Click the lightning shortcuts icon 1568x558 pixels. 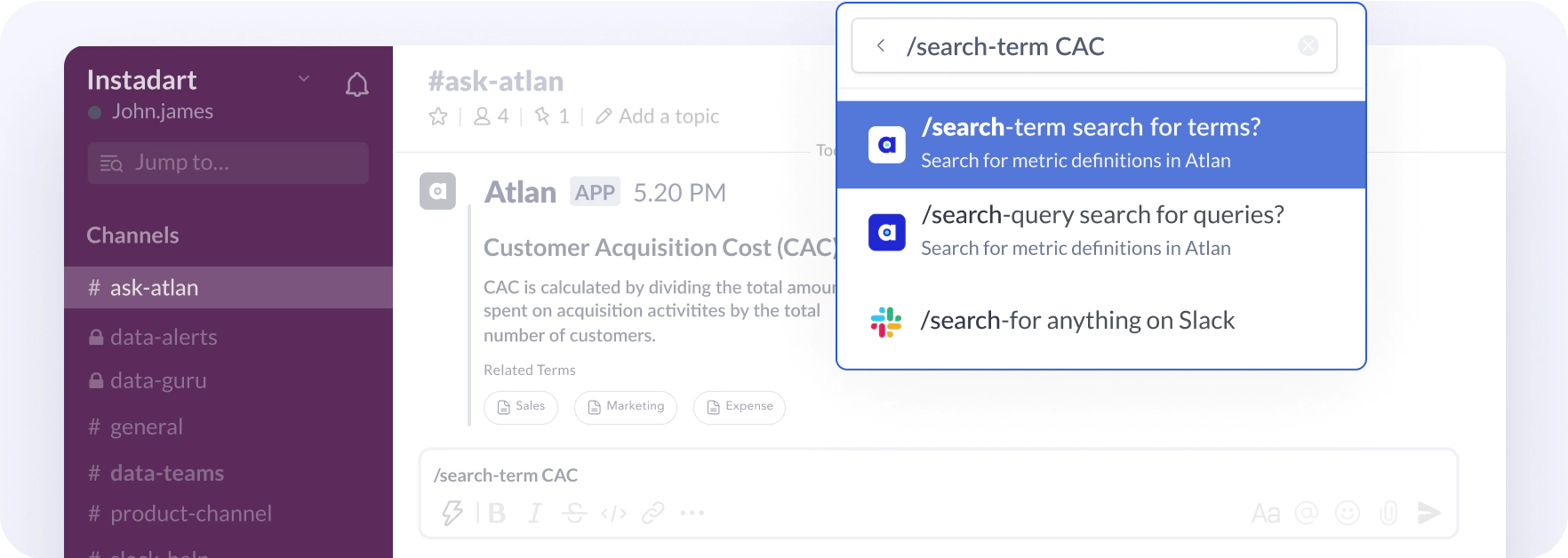[452, 513]
